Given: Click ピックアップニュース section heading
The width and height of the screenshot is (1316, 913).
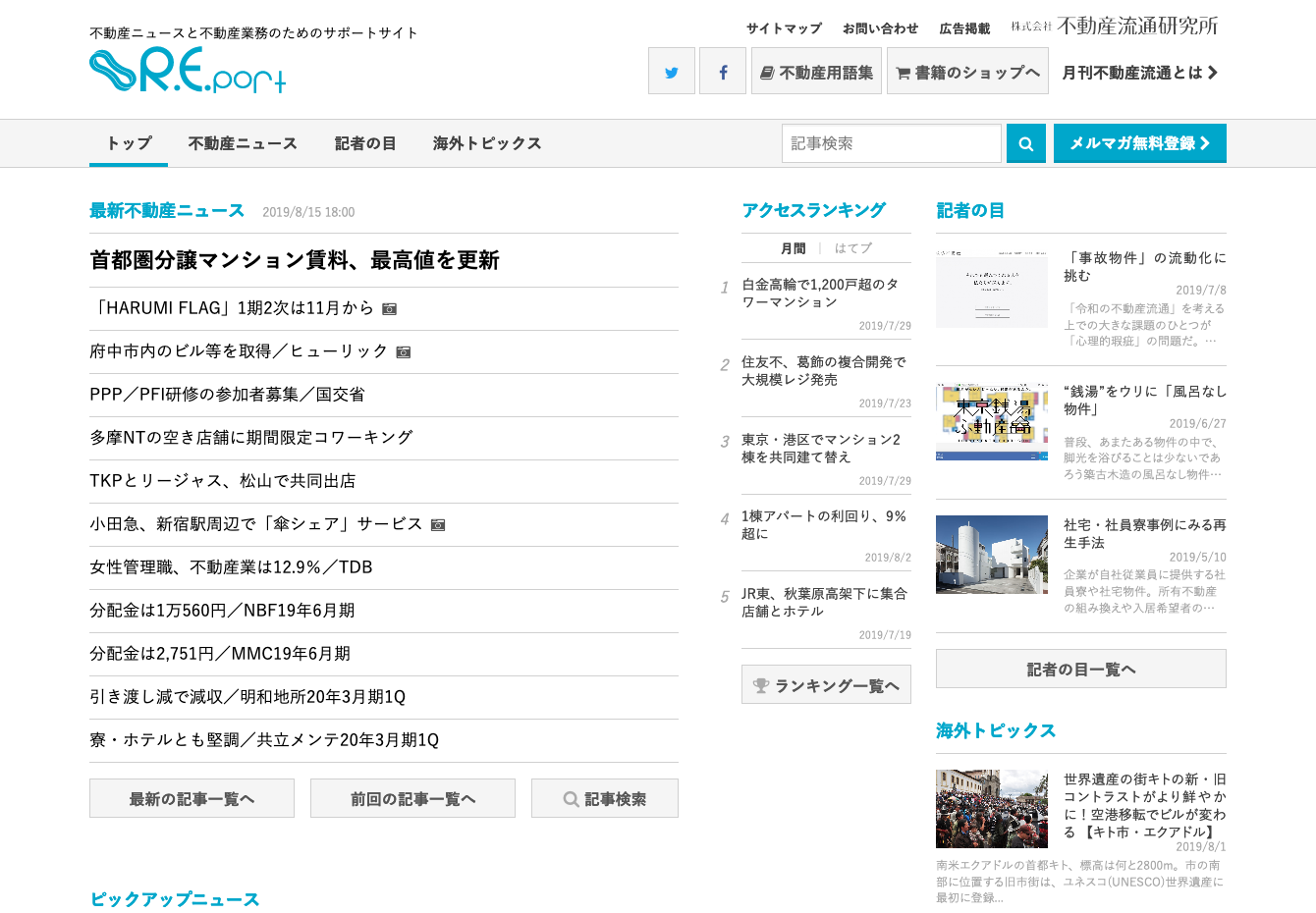Looking at the screenshot, I should pyautogui.click(x=175, y=899).
